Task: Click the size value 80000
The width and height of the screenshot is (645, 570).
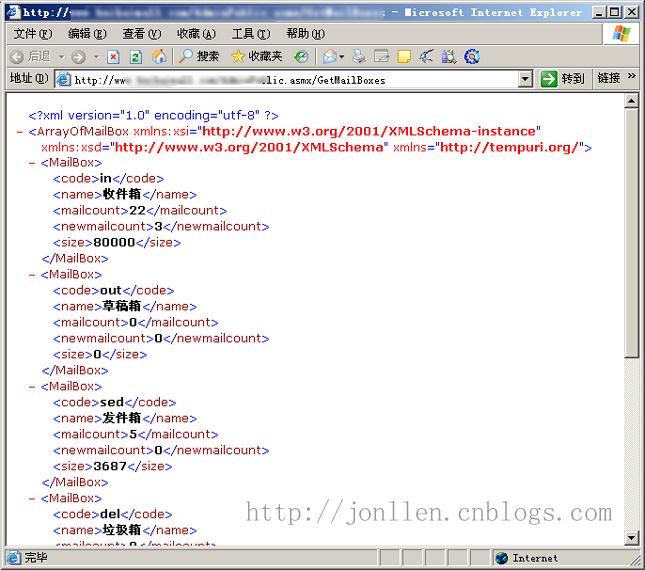Action: coord(114,243)
